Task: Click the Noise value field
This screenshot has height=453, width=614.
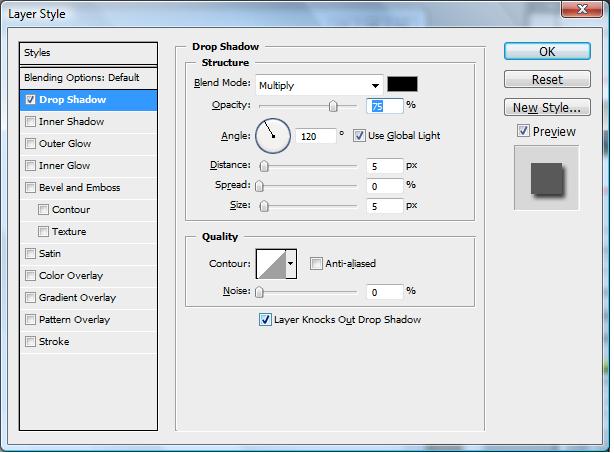Action: click(385, 292)
